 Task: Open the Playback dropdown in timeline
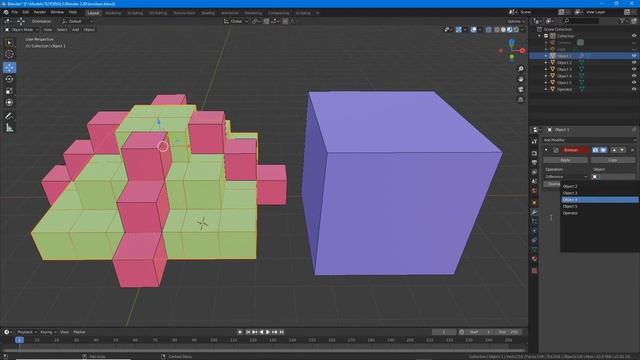tap(27, 332)
